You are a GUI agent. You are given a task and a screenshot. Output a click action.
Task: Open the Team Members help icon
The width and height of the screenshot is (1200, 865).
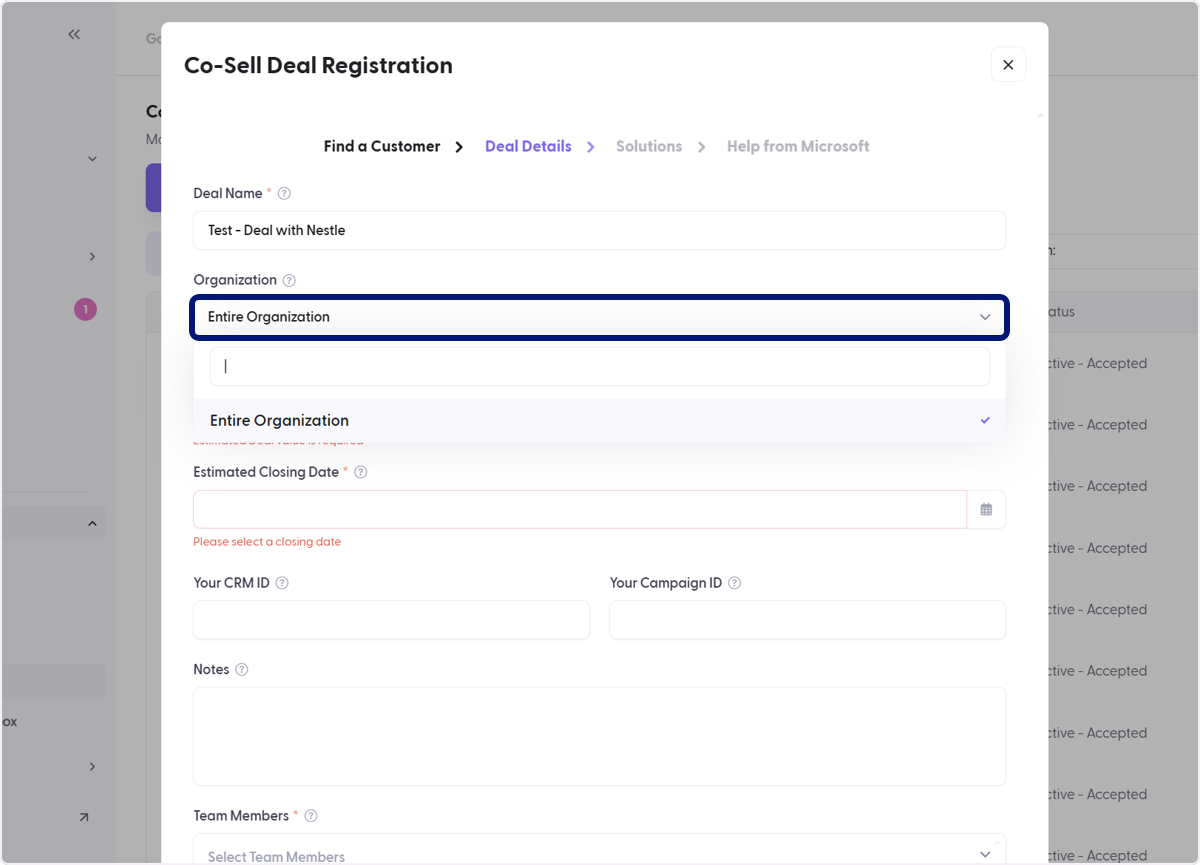(x=311, y=816)
